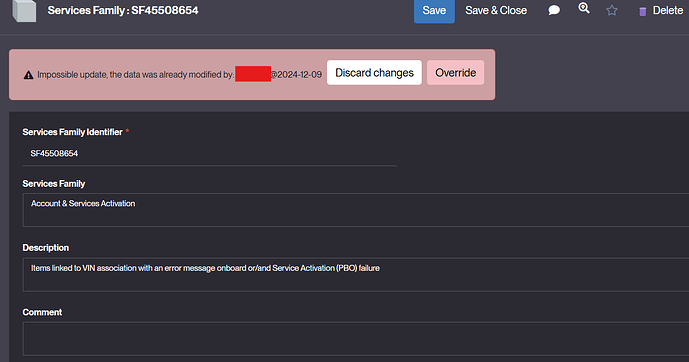Click the blue Save button

pyautogui.click(x=434, y=11)
